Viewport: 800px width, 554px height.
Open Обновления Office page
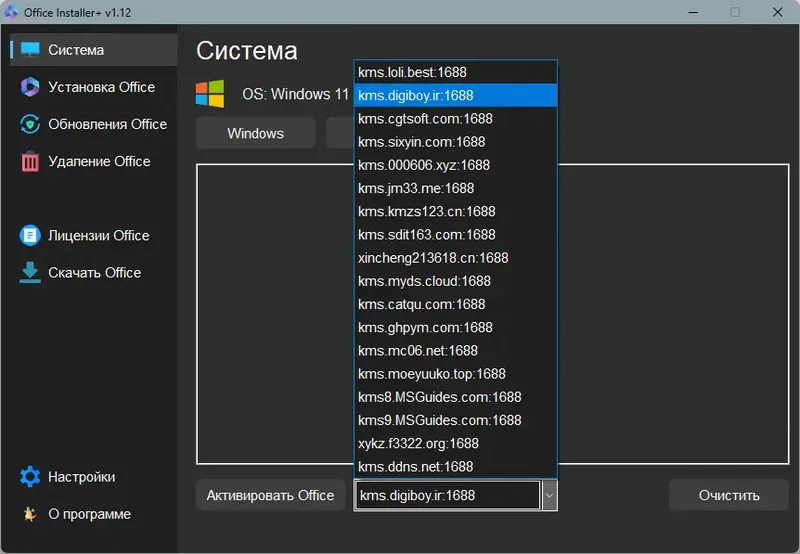pyautogui.click(x=108, y=124)
